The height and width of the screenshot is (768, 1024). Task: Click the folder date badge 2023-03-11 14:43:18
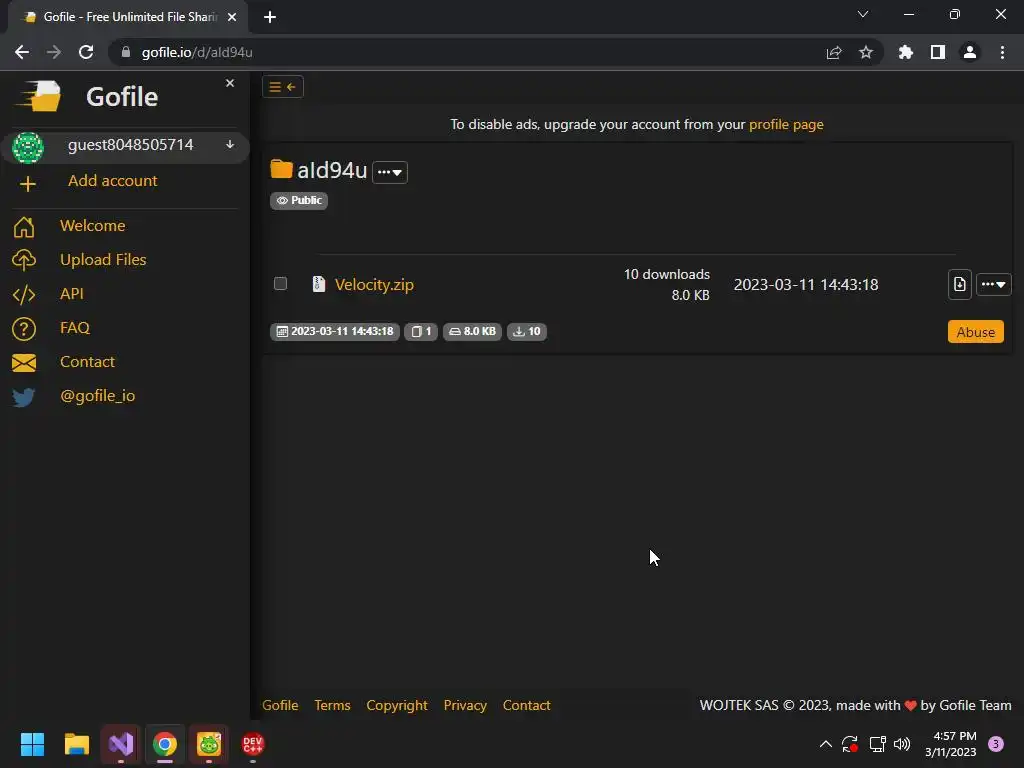pyautogui.click(x=334, y=332)
